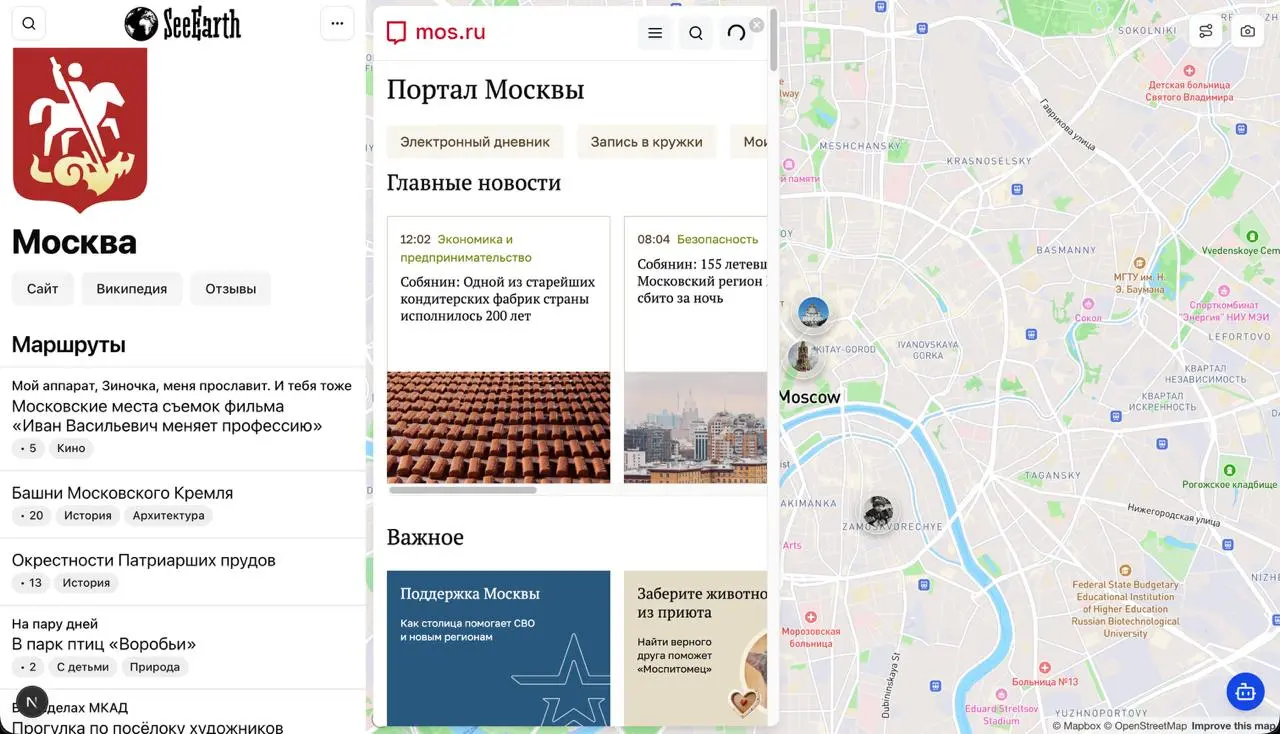1280x734 pixels.
Task: Click the roof tiles news photo
Action: coord(498,428)
